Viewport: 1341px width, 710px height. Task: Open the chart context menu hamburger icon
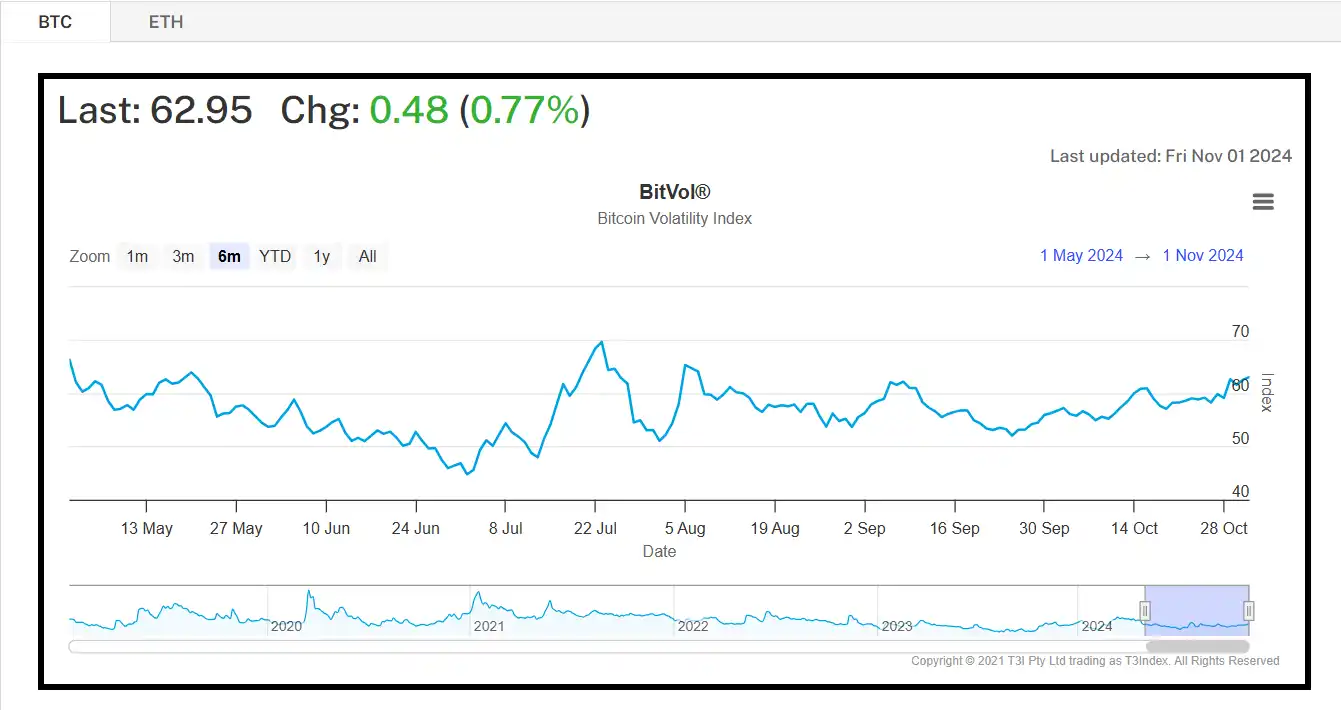coord(1263,201)
